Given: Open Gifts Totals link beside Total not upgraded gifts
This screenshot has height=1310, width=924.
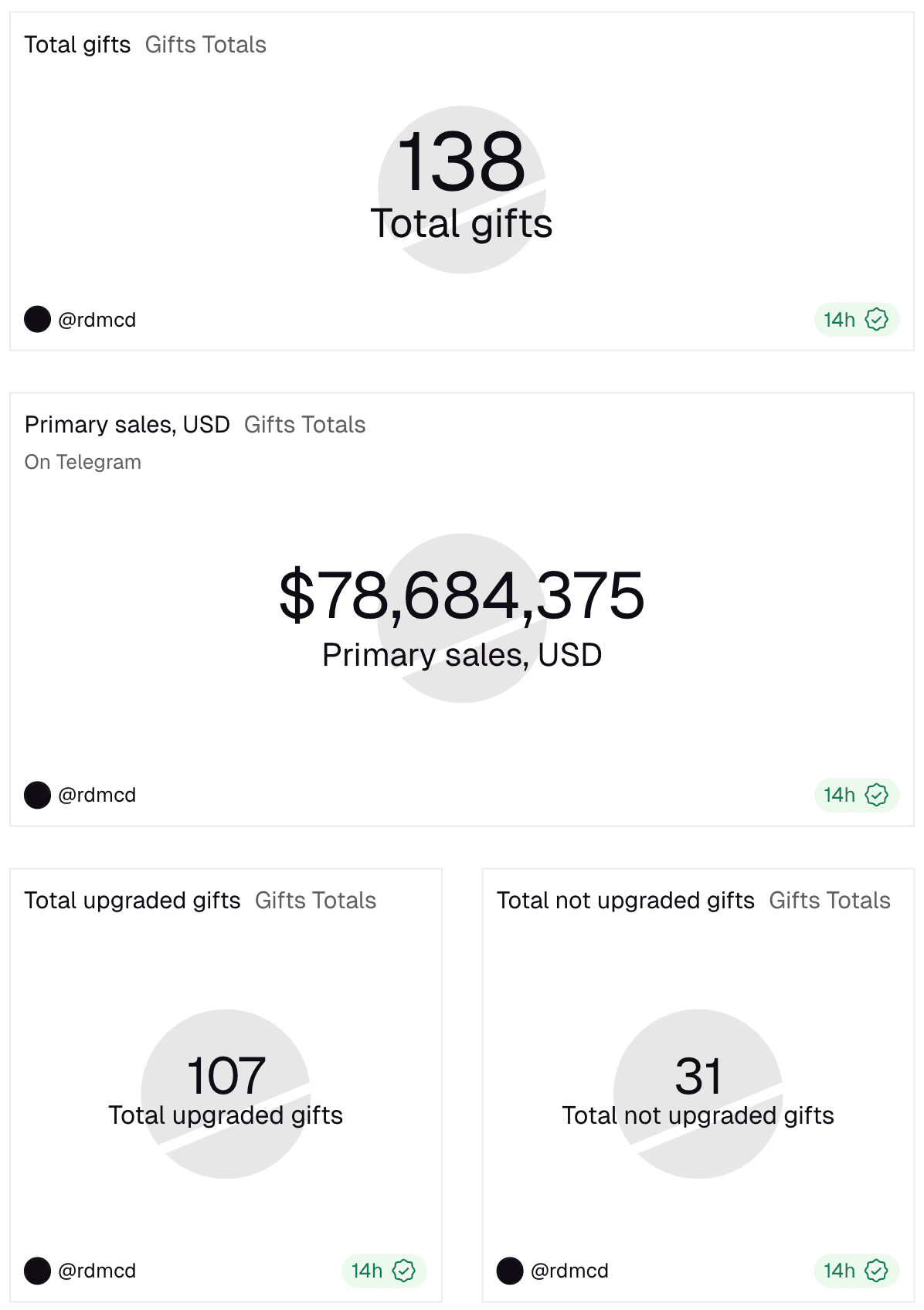Looking at the screenshot, I should [830, 901].
